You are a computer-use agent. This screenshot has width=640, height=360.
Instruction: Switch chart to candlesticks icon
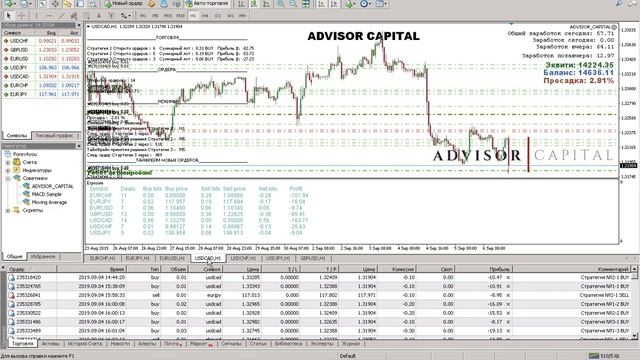pos(254,4)
